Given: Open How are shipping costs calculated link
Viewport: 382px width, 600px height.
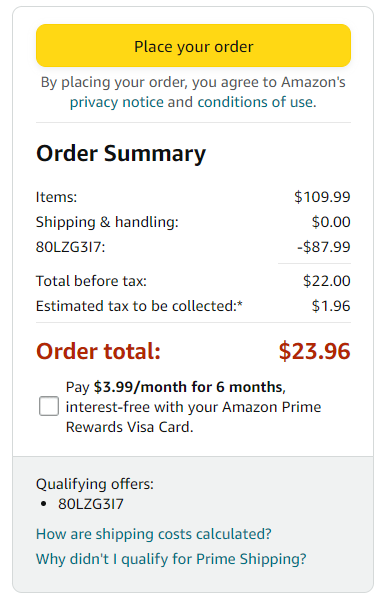Looking at the screenshot, I should coord(153,534).
